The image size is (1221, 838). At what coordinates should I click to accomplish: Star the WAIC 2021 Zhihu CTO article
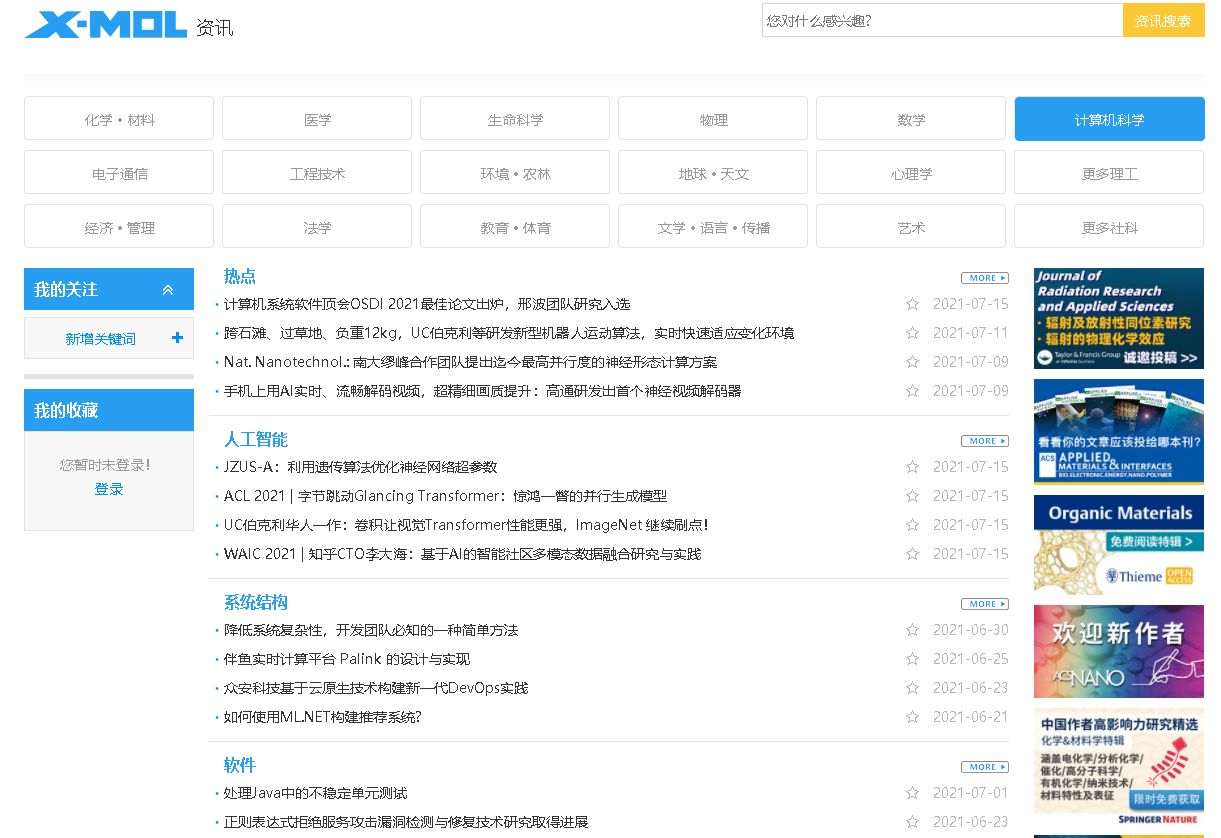[912, 553]
